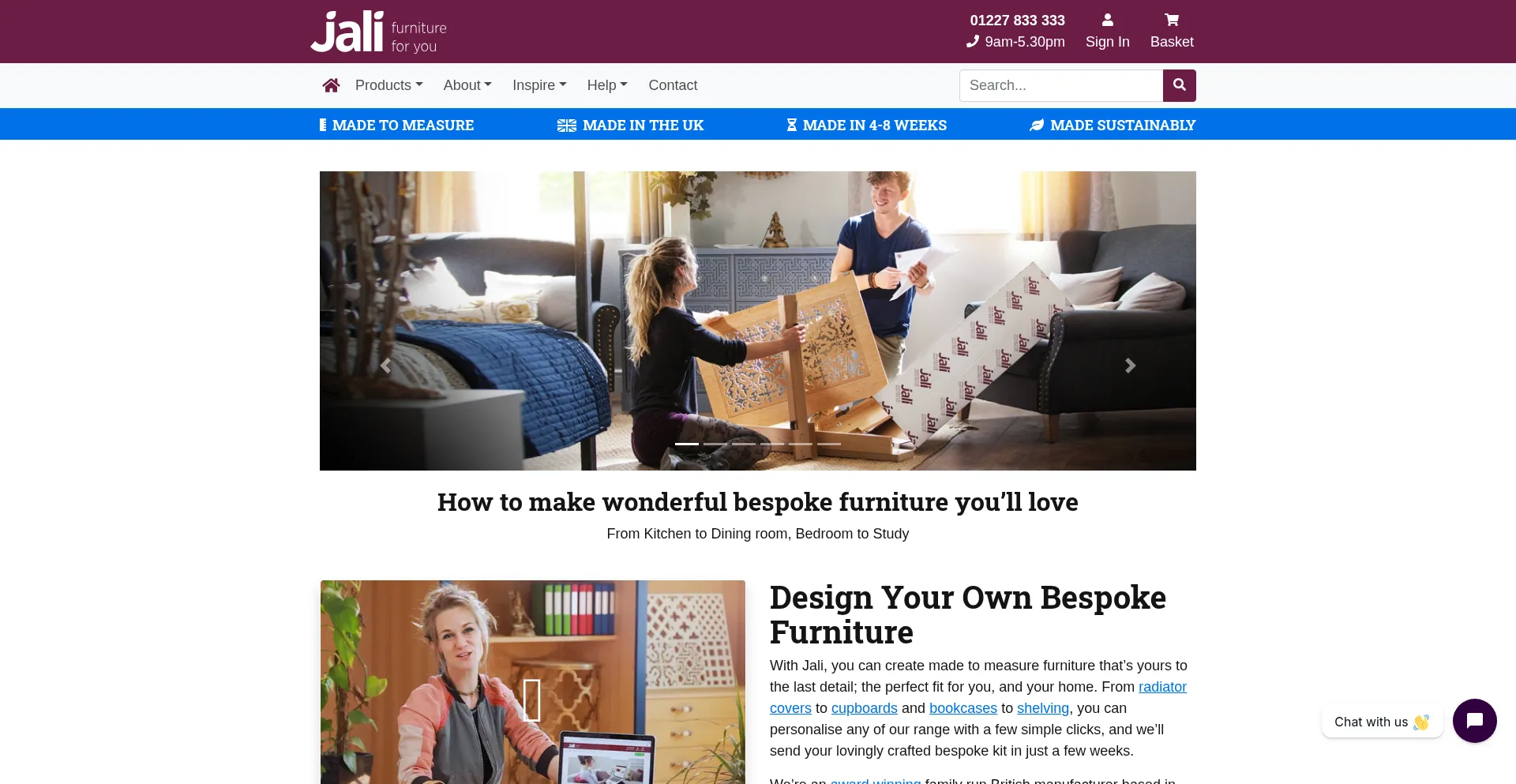Open the Contact menu item
The width and height of the screenshot is (1516, 784).
tap(673, 85)
